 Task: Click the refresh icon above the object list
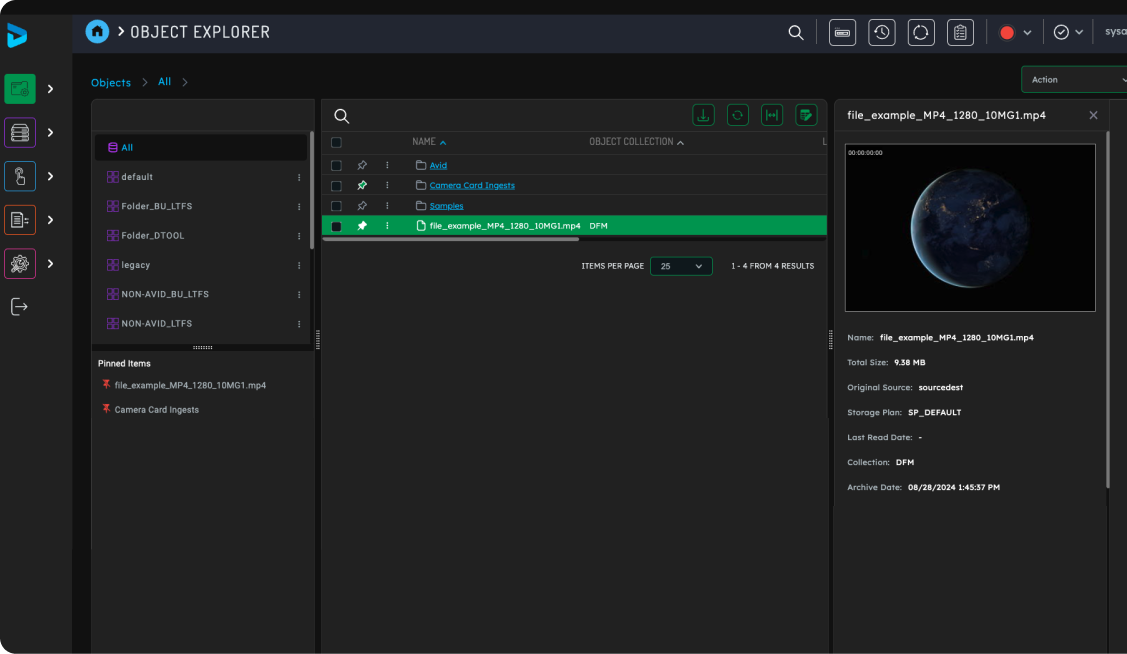737,115
